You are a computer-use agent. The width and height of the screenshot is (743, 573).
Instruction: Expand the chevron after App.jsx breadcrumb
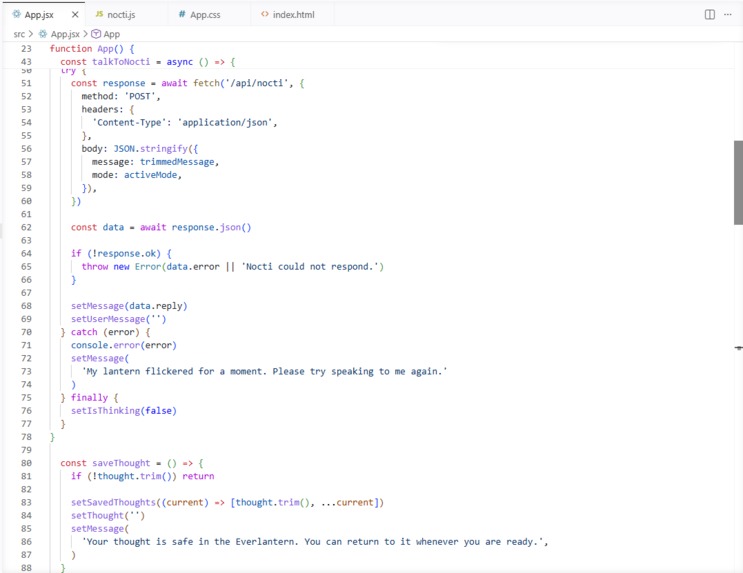point(86,34)
